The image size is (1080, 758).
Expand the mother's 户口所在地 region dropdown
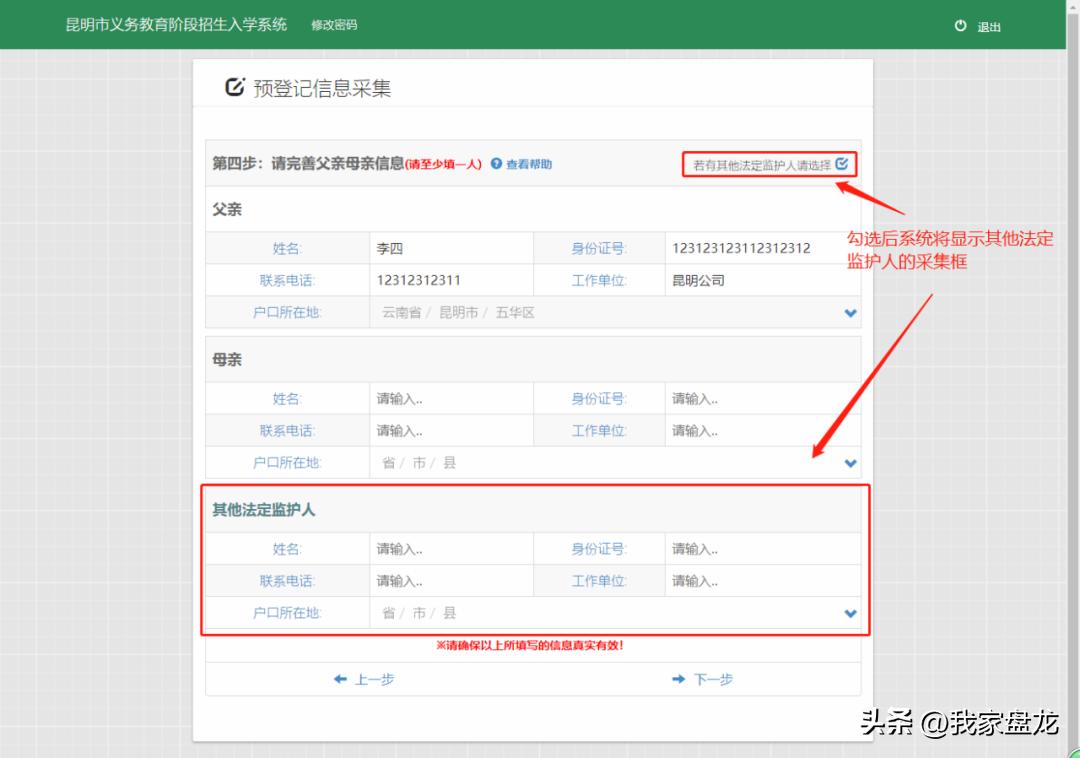pos(851,463)
